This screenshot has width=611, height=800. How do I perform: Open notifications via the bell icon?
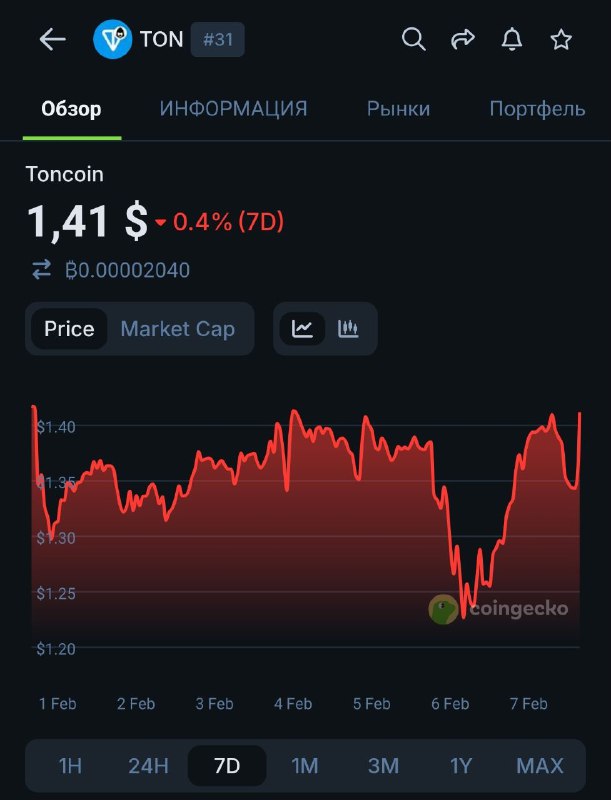[x=513, y=39]
